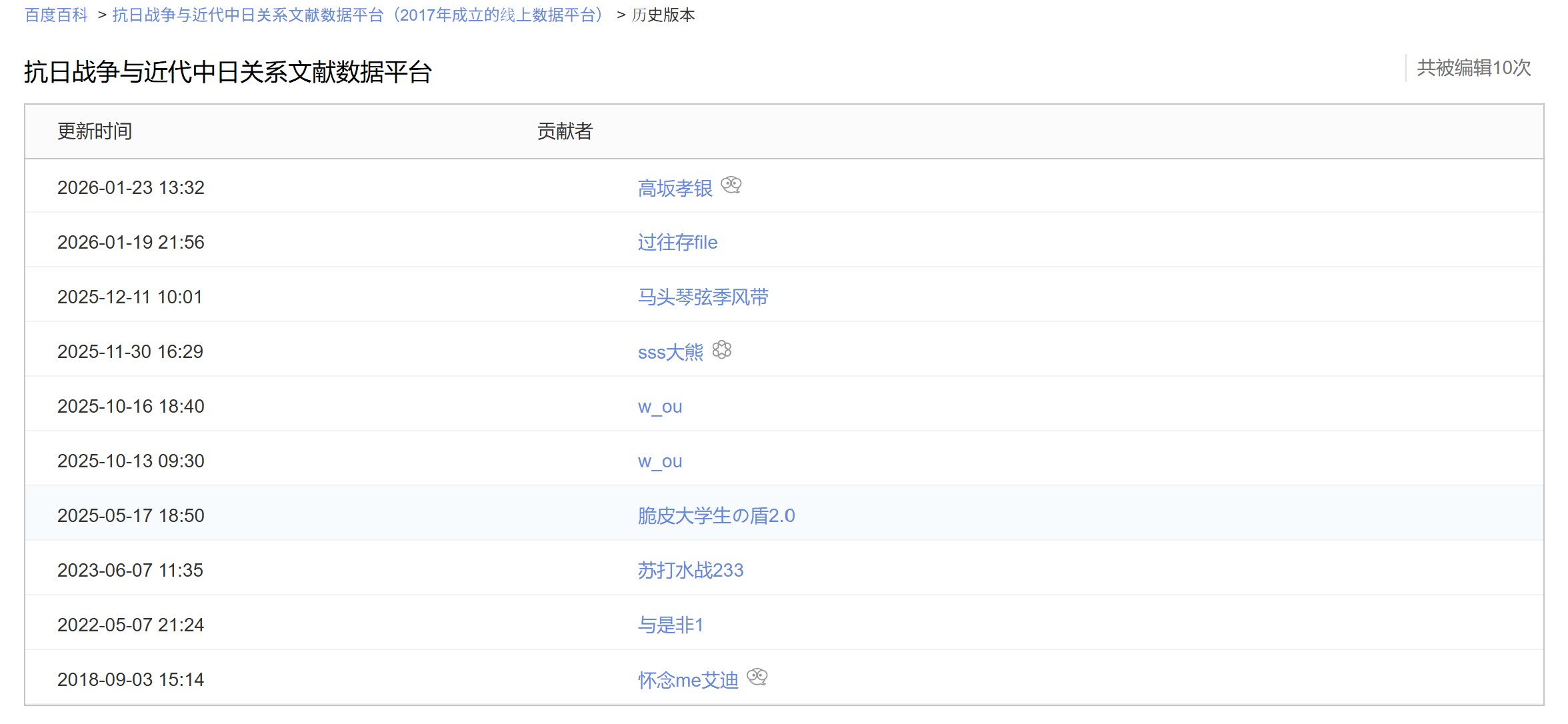Screen dimensions: 1568x724
Task: Click flower badge icon beside sss大熊
Action: 721,349
